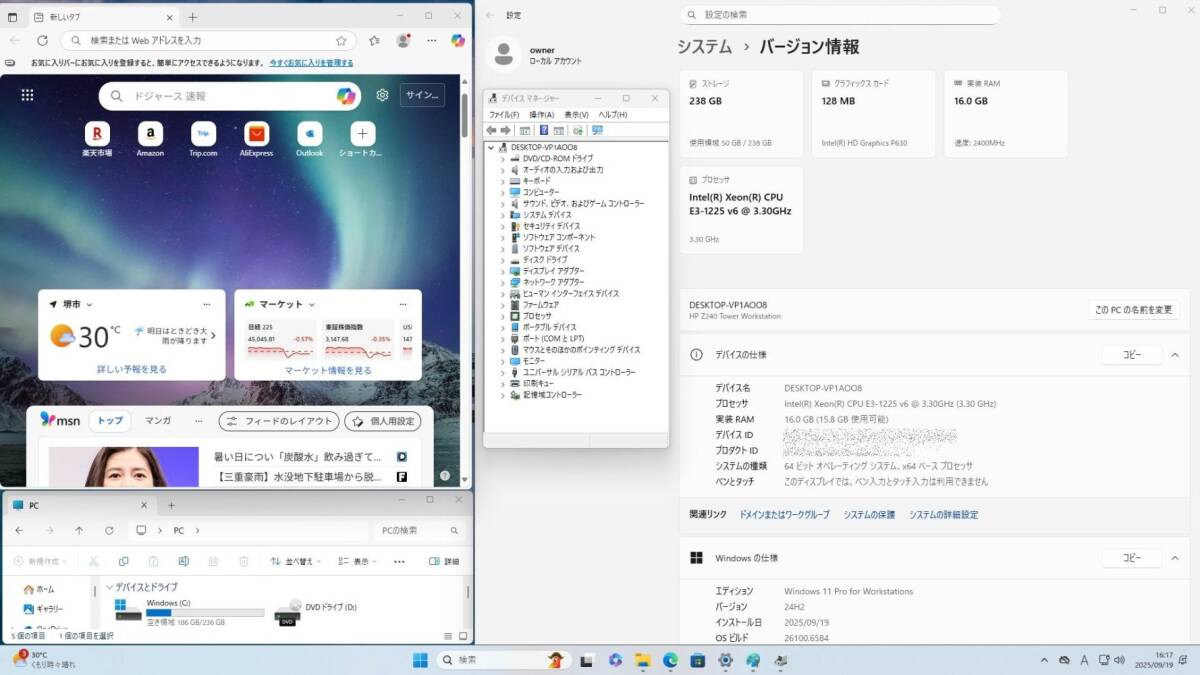The width and height of the screenshot is (1200, 675).
Task: Open the Help menu in Device Manager
Action: [x=613, y=115]
